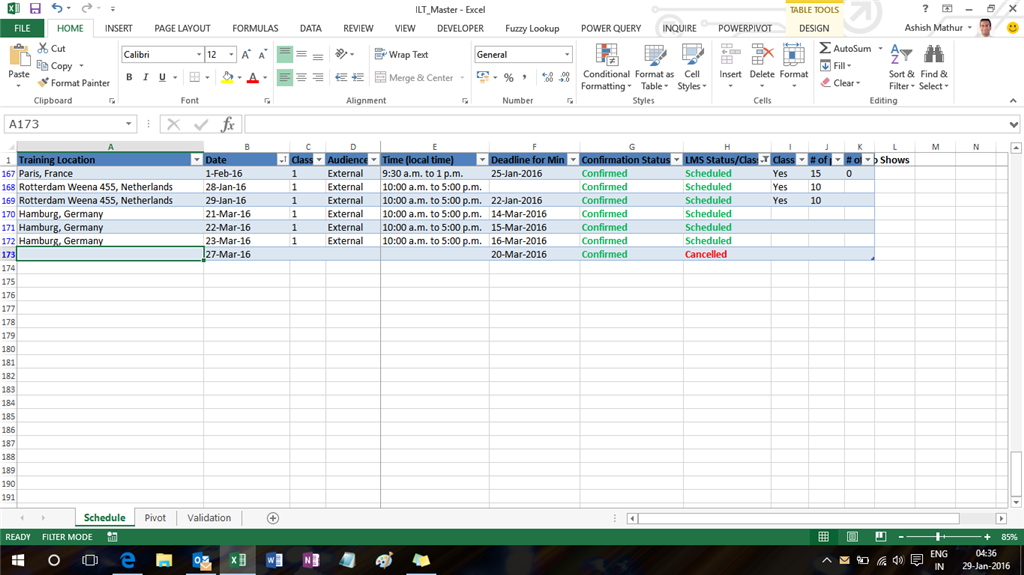
Task: Expand the formula bar
Action: tap(1014, 124)
